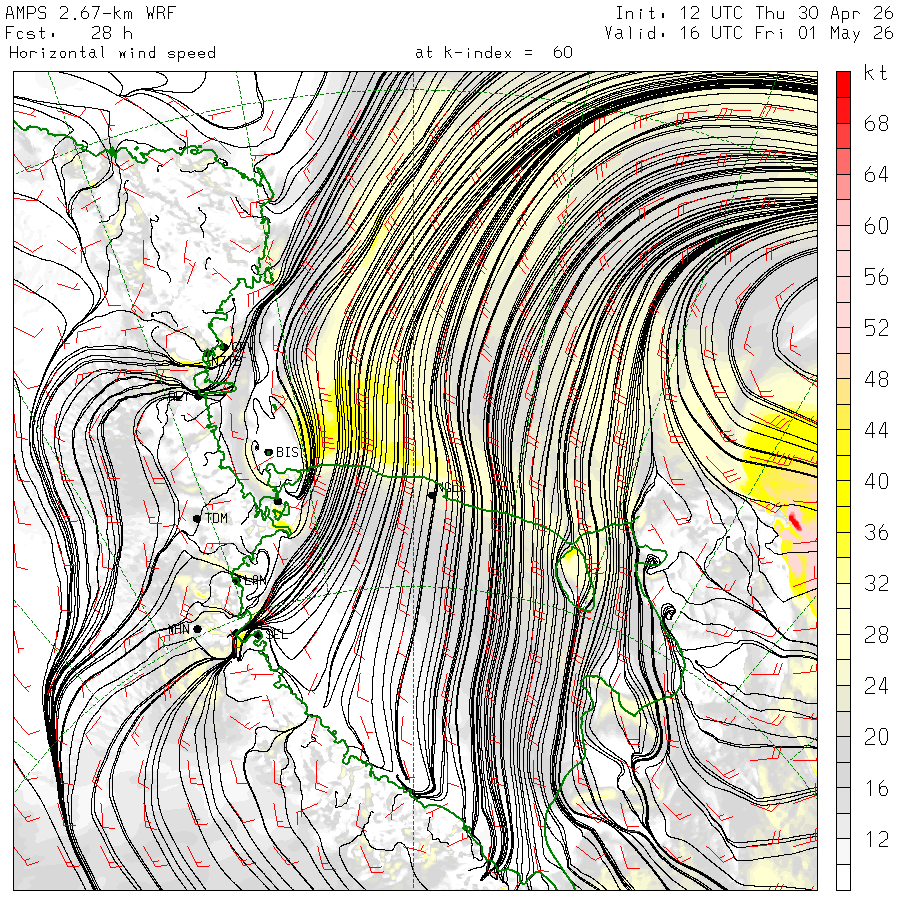Click the 'AMPS 2.67-km WRF' header text
The height and width of the screenshot is (900, 900).
[x=90, y=13]
